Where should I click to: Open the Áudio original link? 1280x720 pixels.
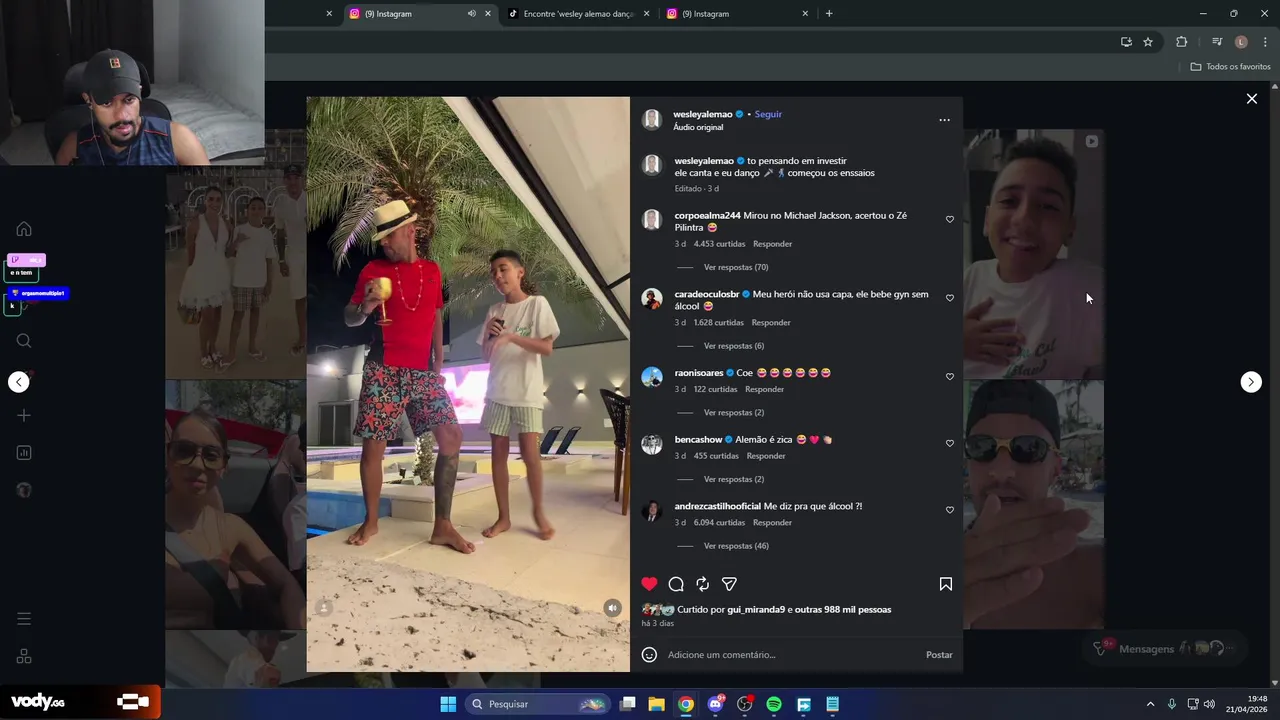coord(698,128)
